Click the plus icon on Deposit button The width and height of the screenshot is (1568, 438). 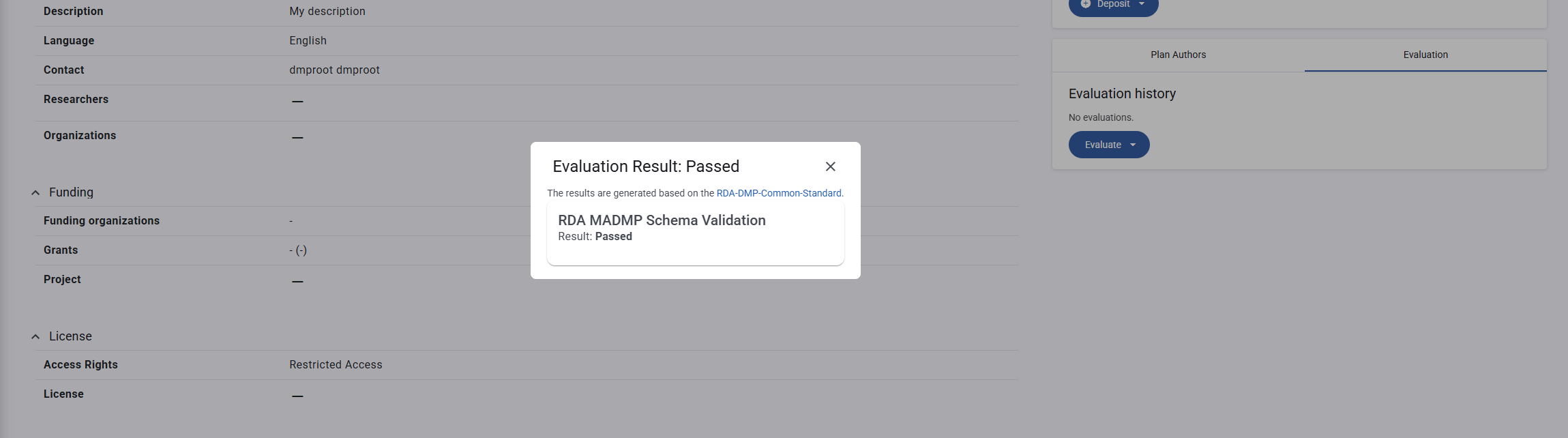1086,4
